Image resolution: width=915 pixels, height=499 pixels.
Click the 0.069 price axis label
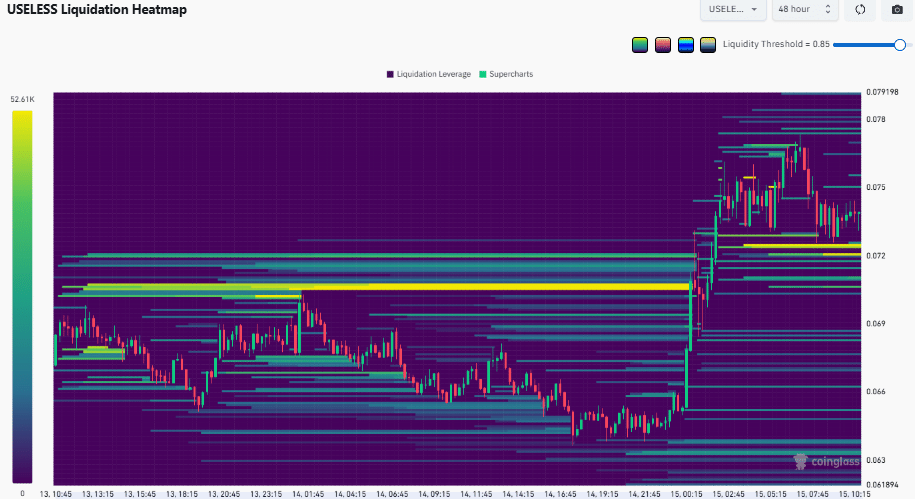click(x=876, y=323)
